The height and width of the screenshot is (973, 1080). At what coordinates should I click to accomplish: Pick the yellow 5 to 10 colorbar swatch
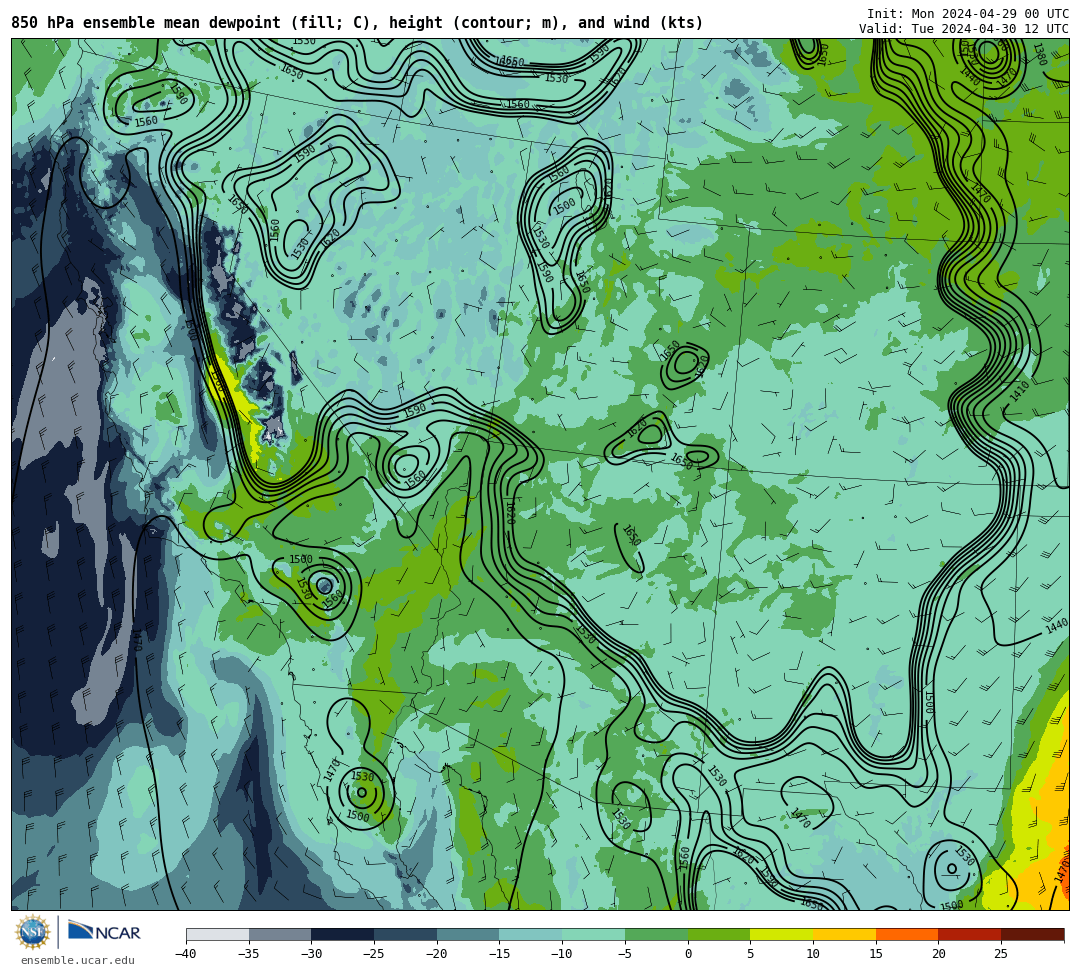pos(782,934)
